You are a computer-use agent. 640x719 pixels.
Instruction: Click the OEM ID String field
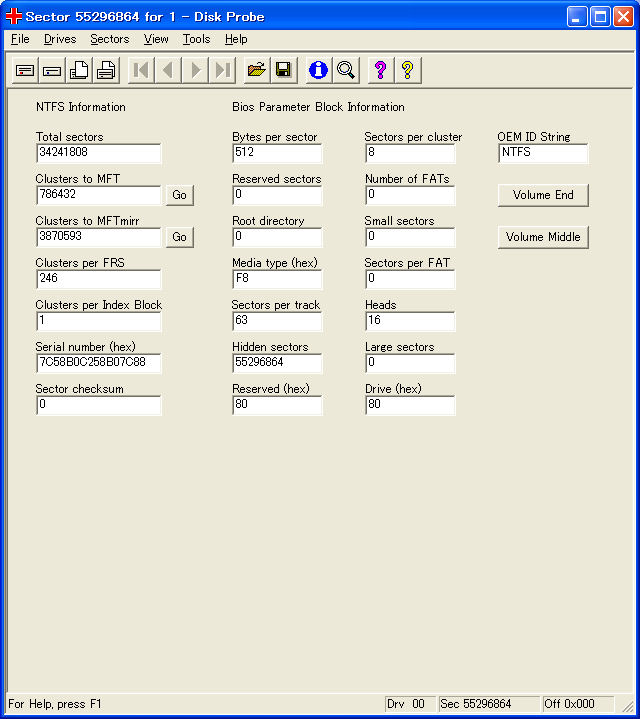(543, 153)
